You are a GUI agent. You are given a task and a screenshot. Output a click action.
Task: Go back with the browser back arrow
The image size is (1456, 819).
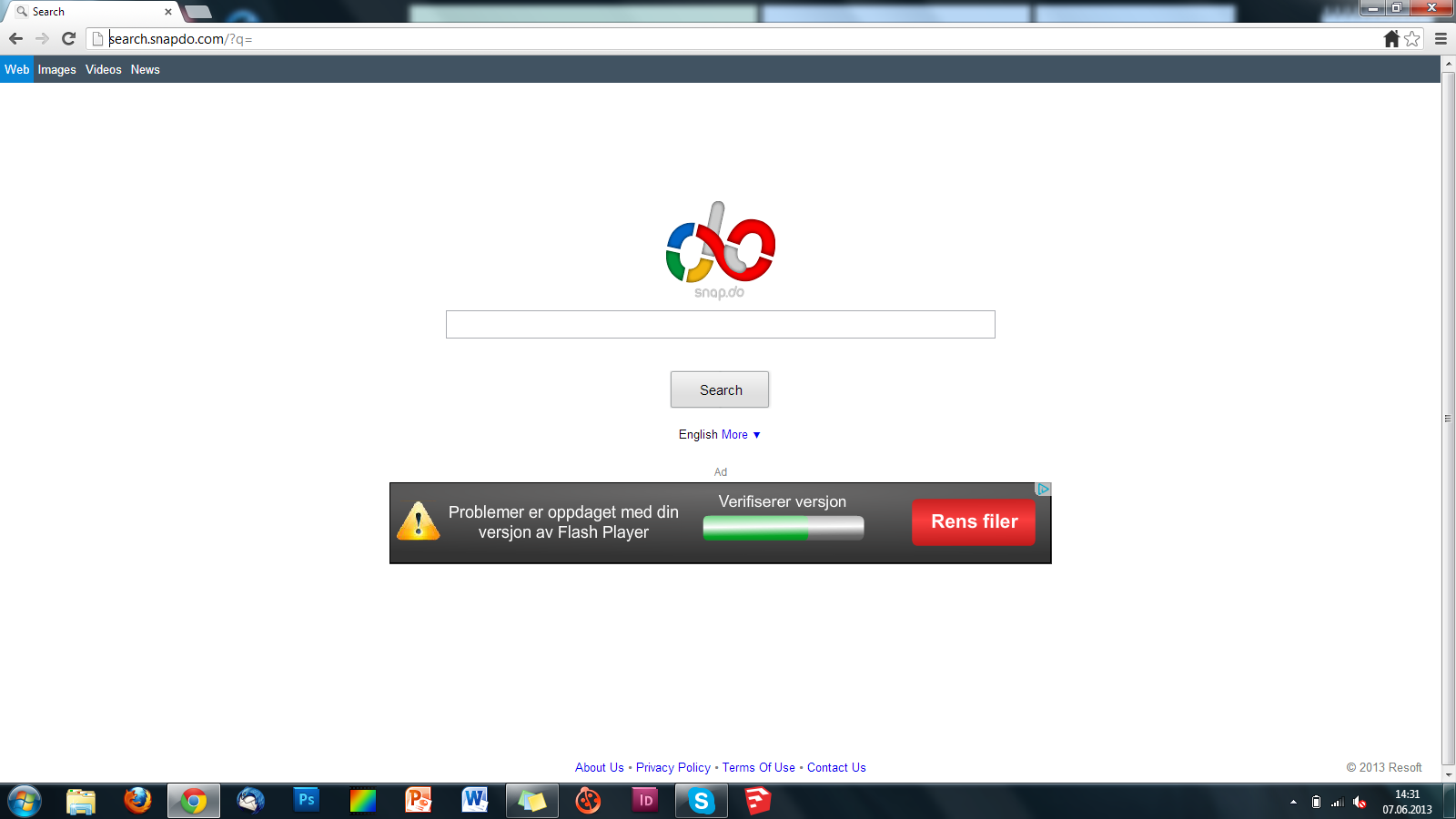pyautogui.click(x=15, y=38)
